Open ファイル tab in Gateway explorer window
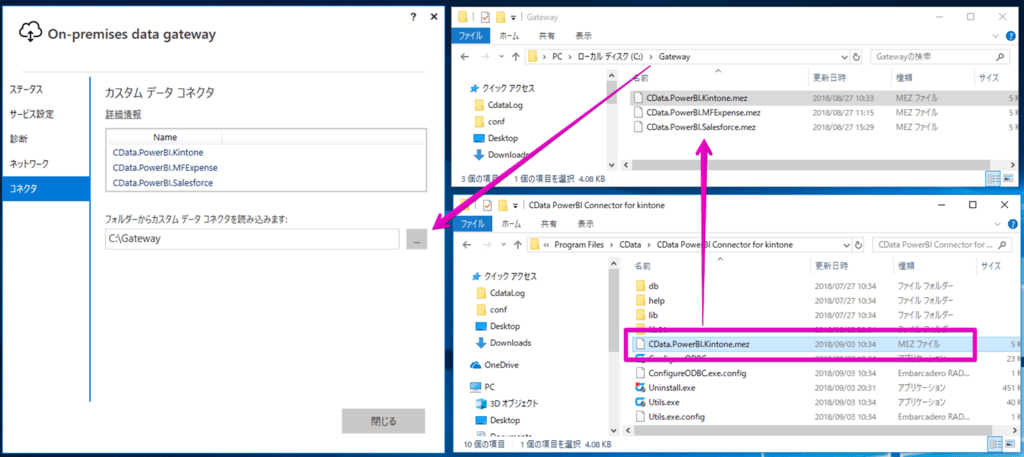This screenshot has width=1024, height=457. pyautogui.click(x=471, y=35)
